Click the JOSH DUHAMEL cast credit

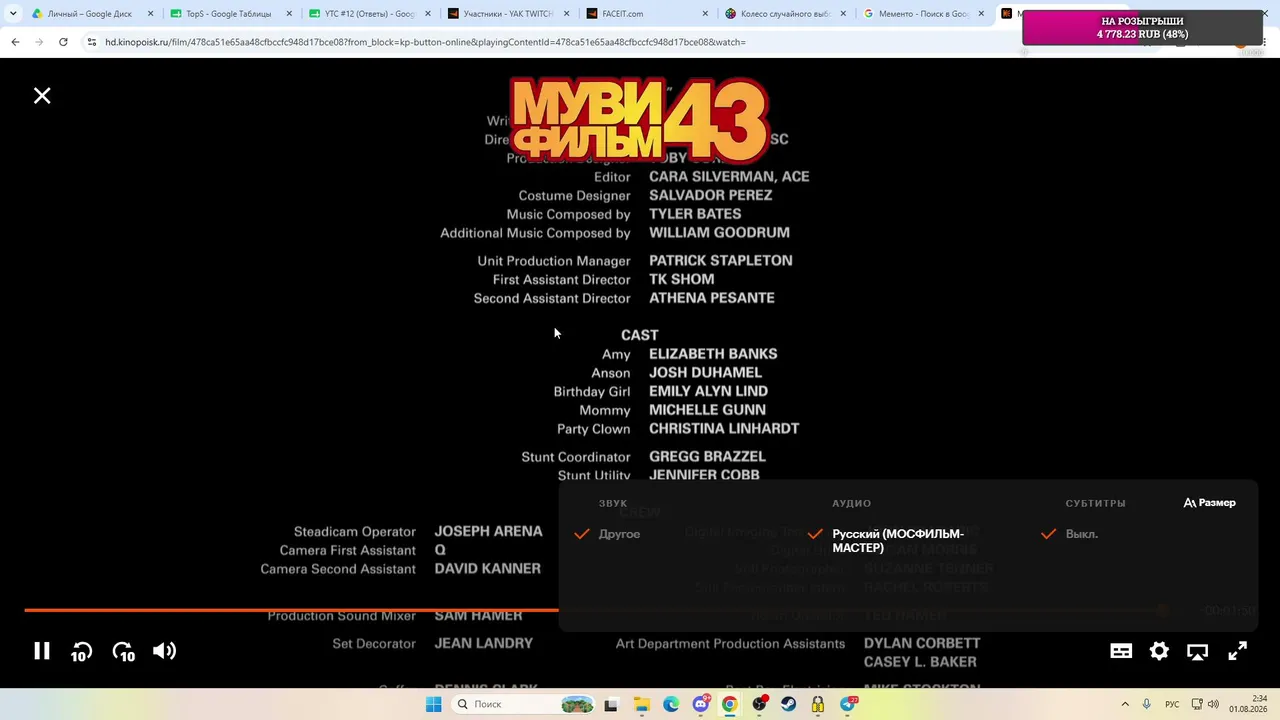coord(705,373)
